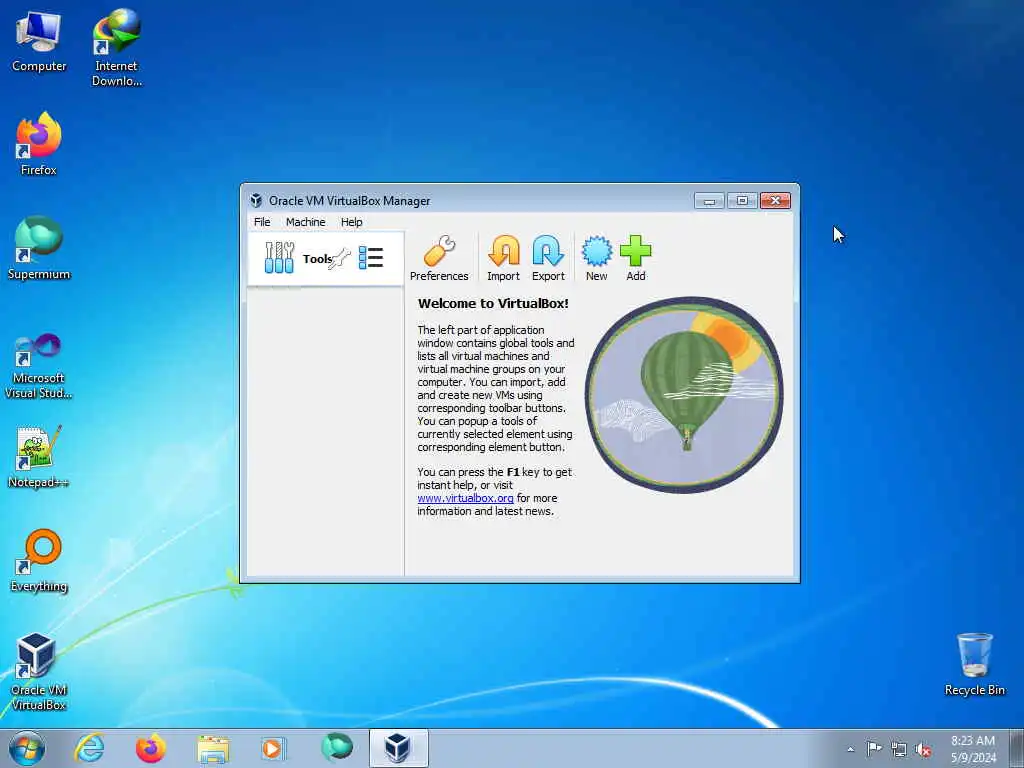
Task: Launch Supermium from the taskbar
Action: (x=336, y=748)
